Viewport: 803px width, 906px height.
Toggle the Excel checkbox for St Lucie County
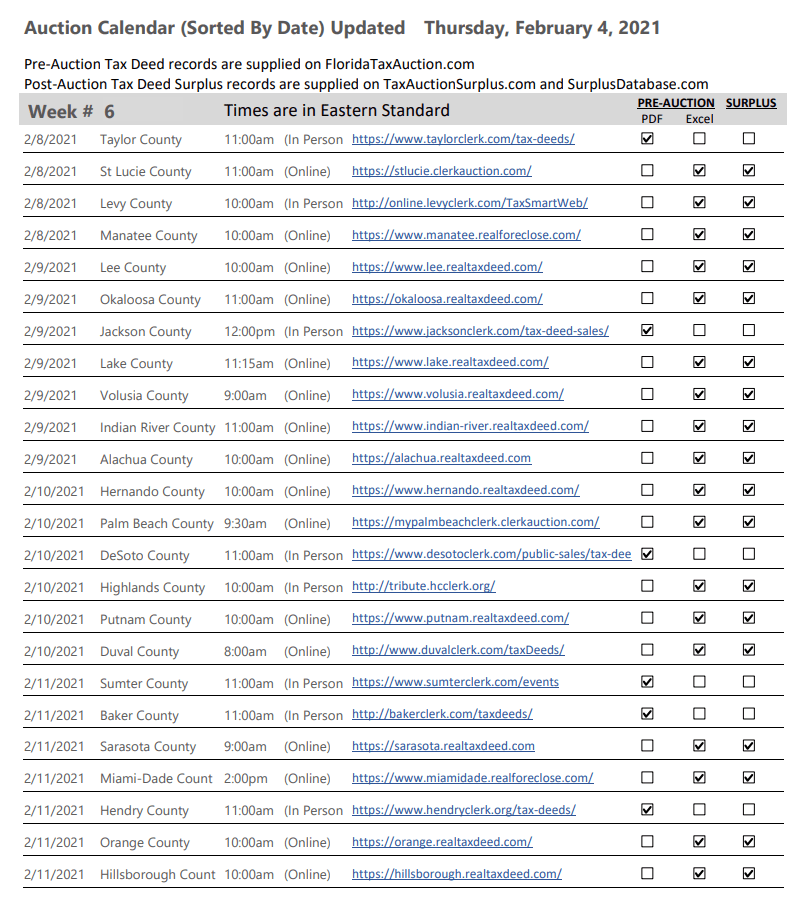[x=699, y=170]
